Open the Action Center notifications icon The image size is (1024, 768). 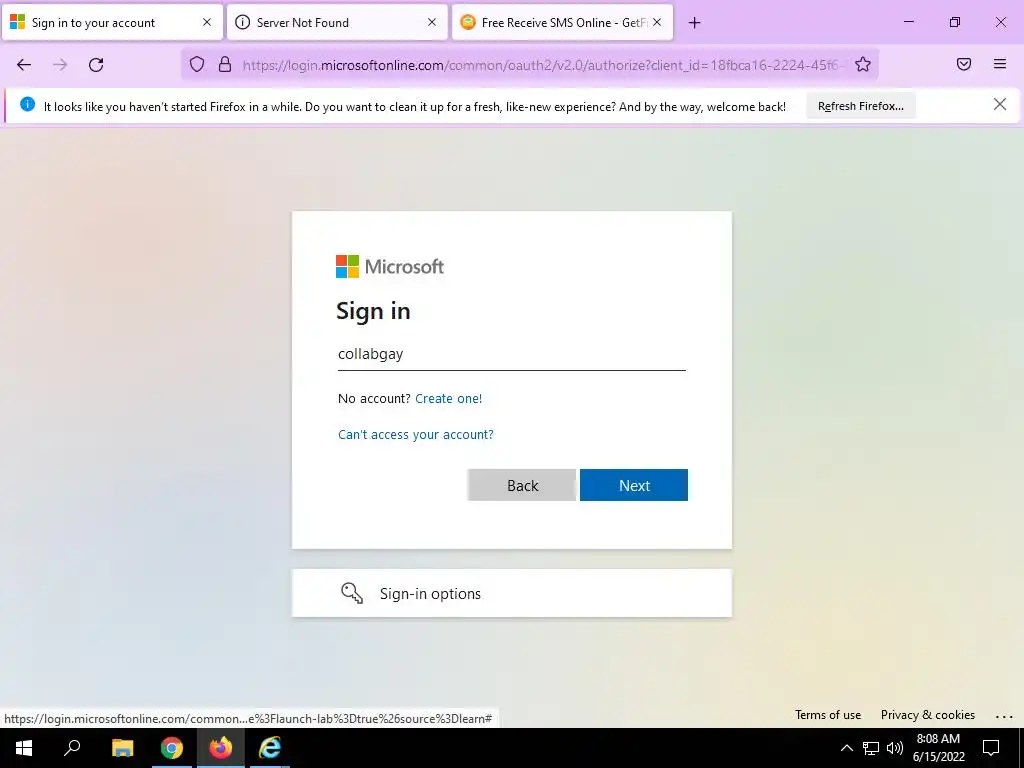tap(991, 748)
